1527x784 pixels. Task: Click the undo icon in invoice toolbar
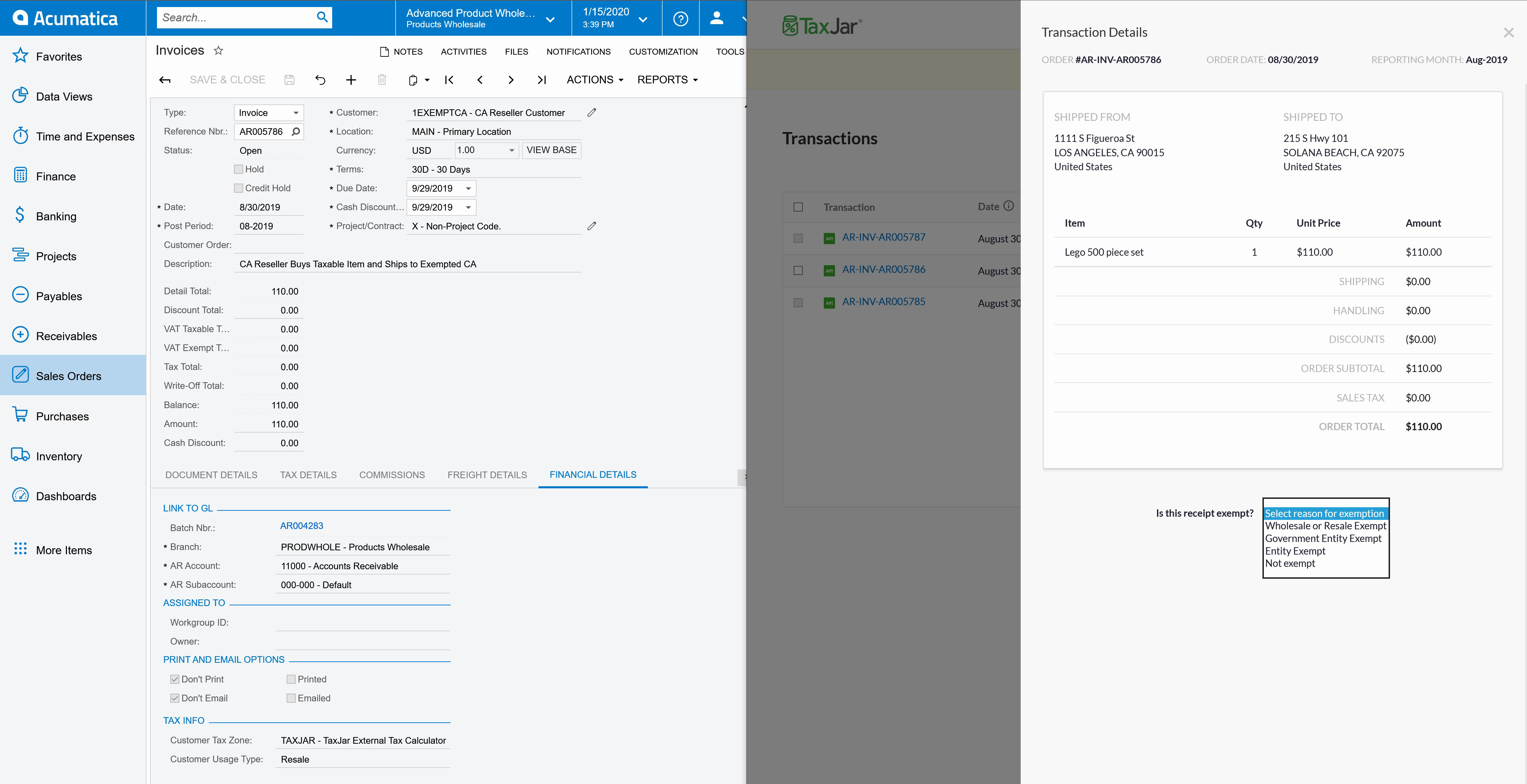tap(320, 80)
